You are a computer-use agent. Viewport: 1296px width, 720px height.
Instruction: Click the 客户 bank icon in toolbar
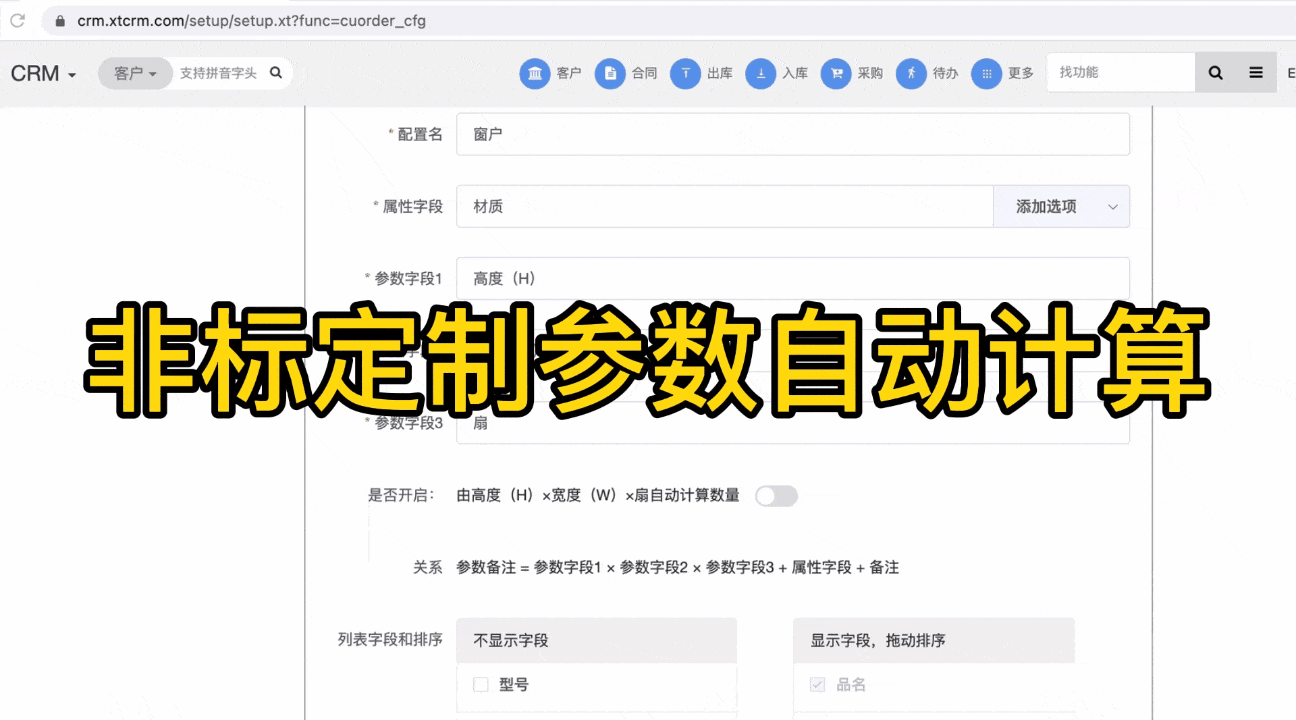[535, 73]
